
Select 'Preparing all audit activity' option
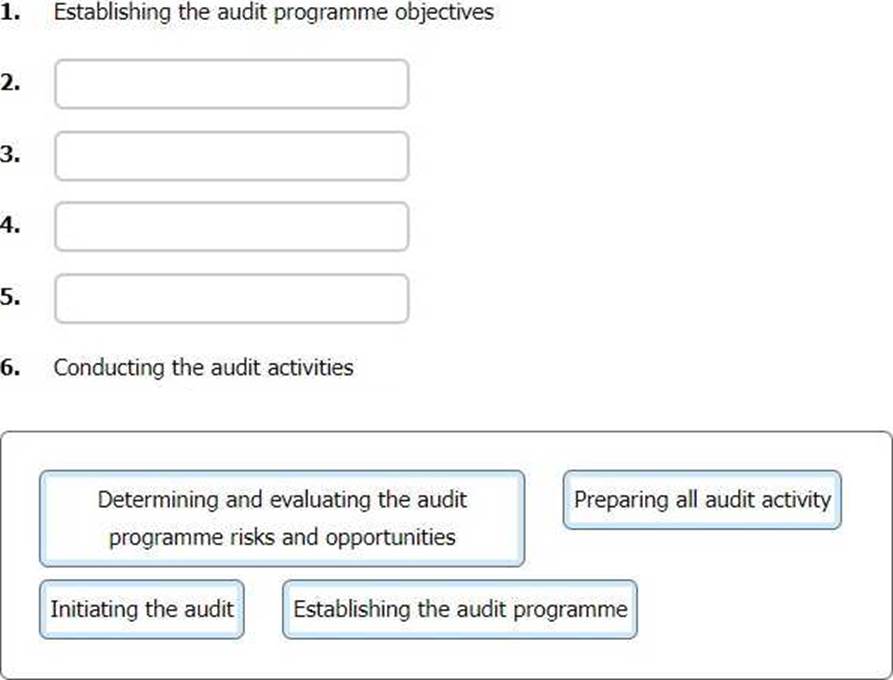click(x=702, y=500)
